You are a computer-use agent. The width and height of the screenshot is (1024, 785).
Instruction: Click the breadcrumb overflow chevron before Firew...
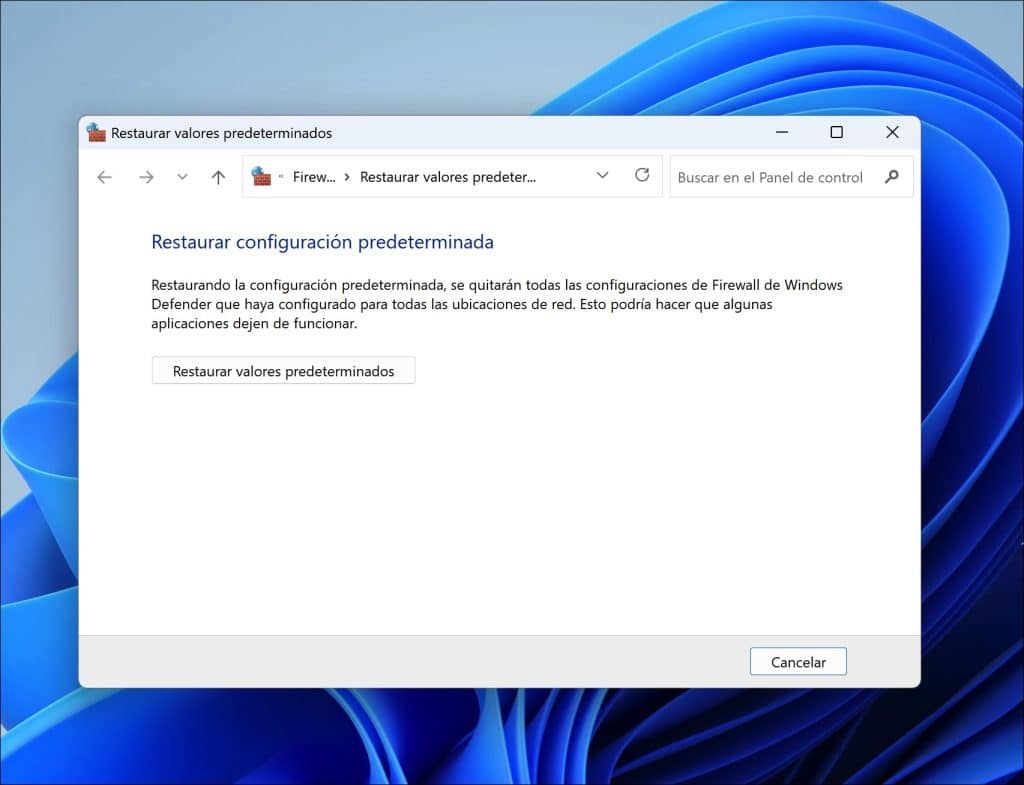point(281,176)
